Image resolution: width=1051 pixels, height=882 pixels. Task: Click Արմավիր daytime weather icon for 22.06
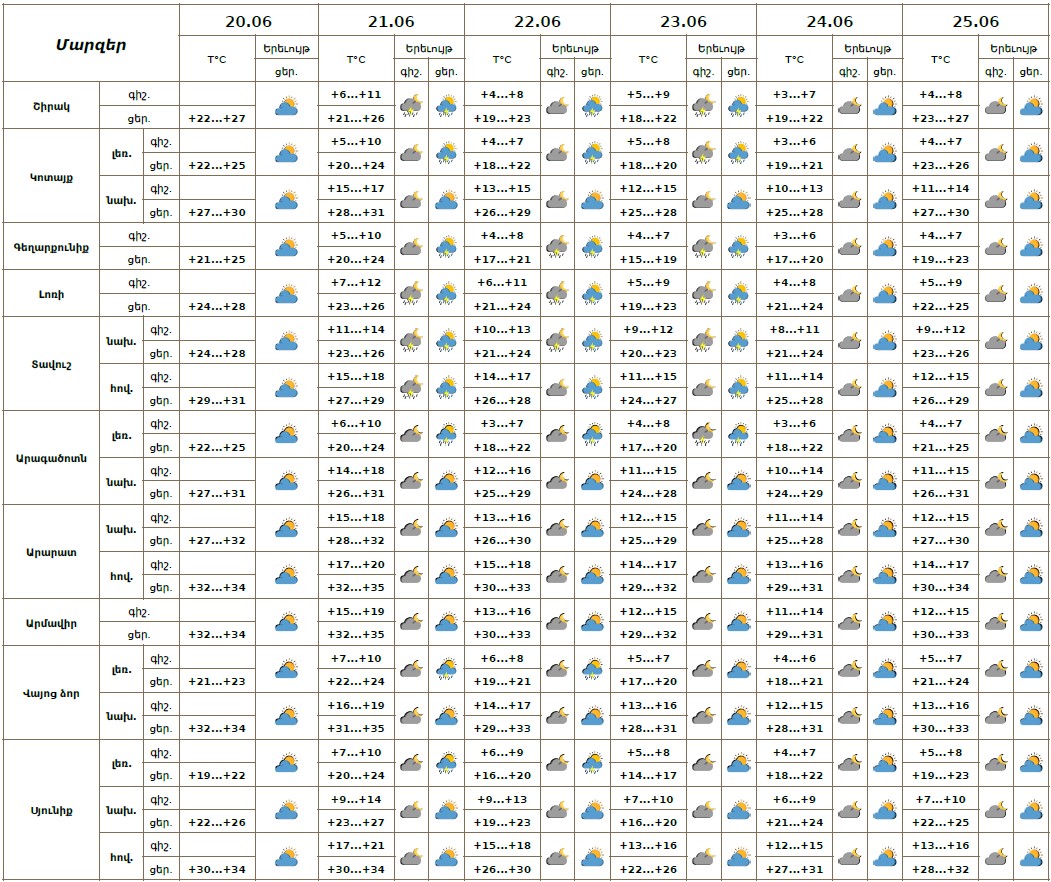(593, 623)
